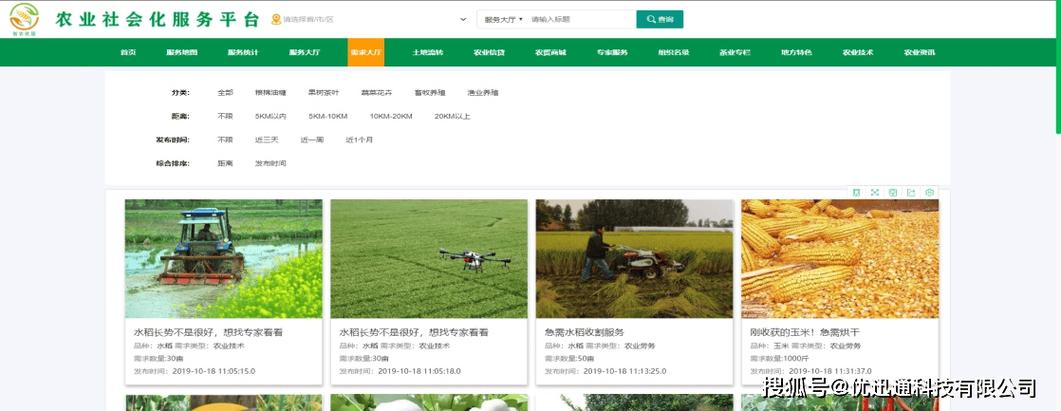Open the 土地流转 nav tab
Viewport: 1061px width, 411px height.
point(428,52)
